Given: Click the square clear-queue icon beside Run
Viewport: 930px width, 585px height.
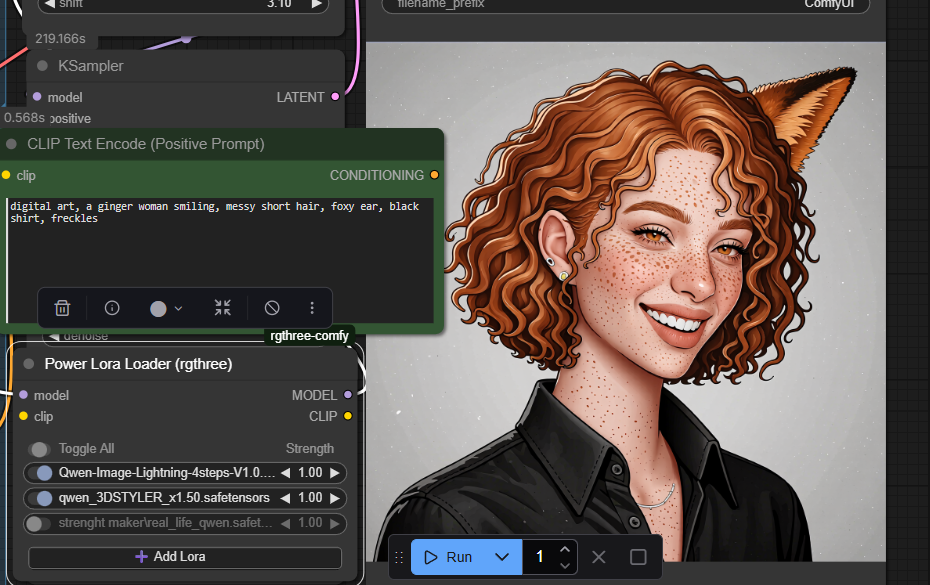Looking at the screenshot, I should point(638,557).
